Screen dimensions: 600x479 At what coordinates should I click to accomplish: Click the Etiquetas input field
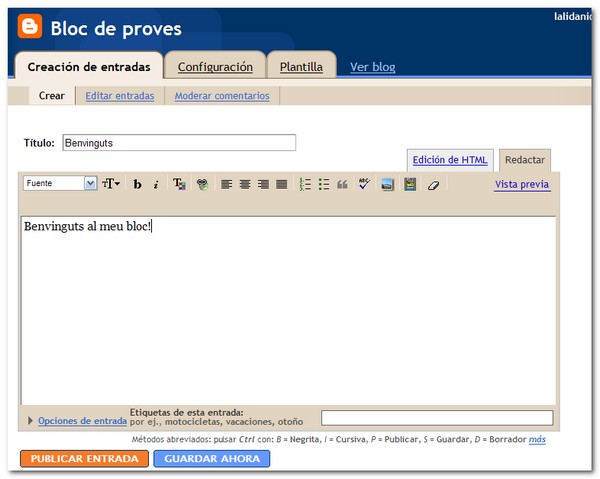pos(436,418)
